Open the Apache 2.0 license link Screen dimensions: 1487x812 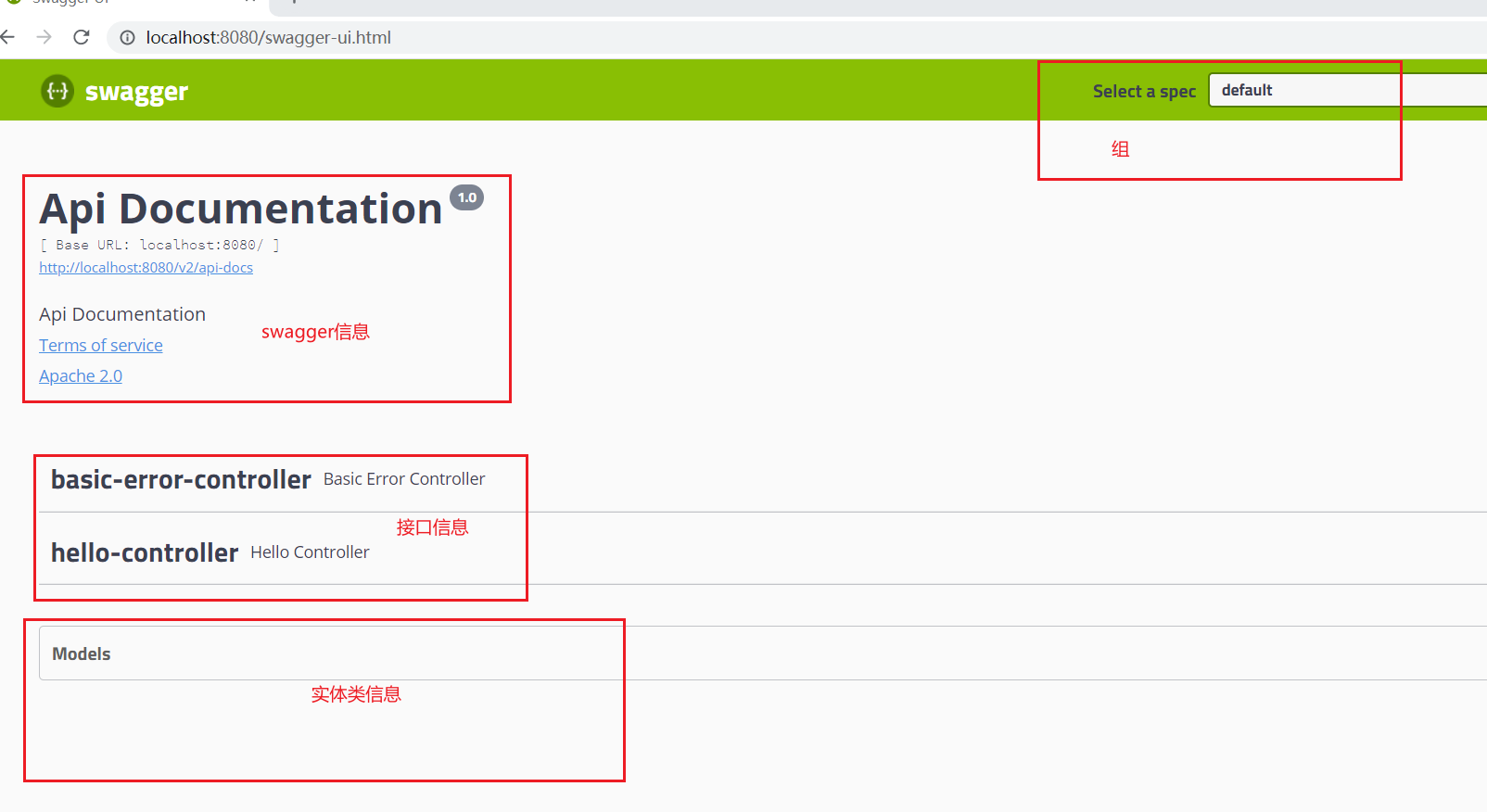pos(81,375)
